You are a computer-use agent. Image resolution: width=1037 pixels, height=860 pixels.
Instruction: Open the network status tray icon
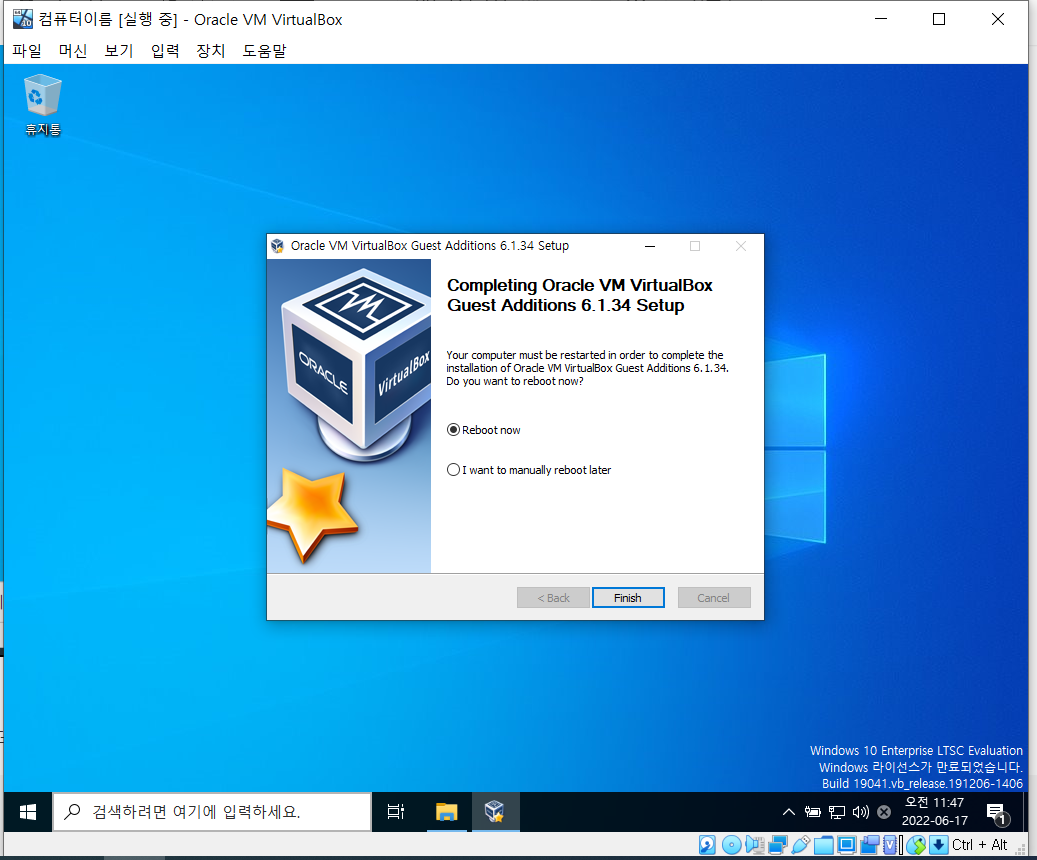pyautogui.click(x=837, y=812)
